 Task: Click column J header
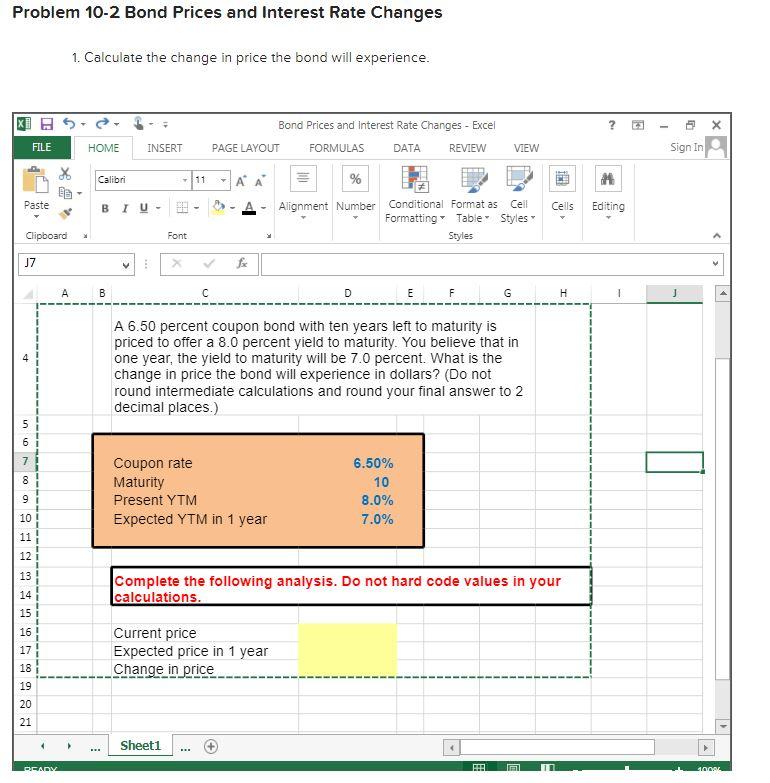[x=675, y=293]
